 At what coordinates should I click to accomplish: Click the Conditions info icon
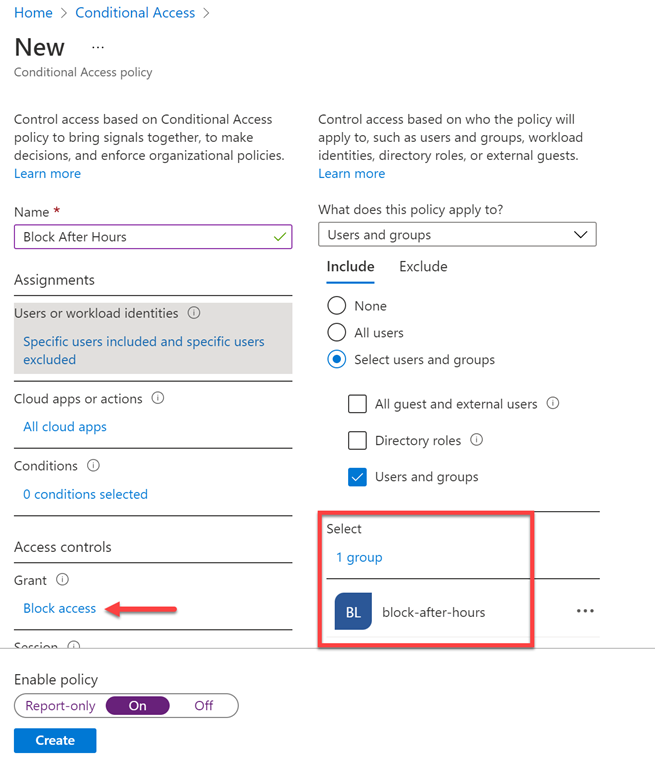click(x=94, y=466)
